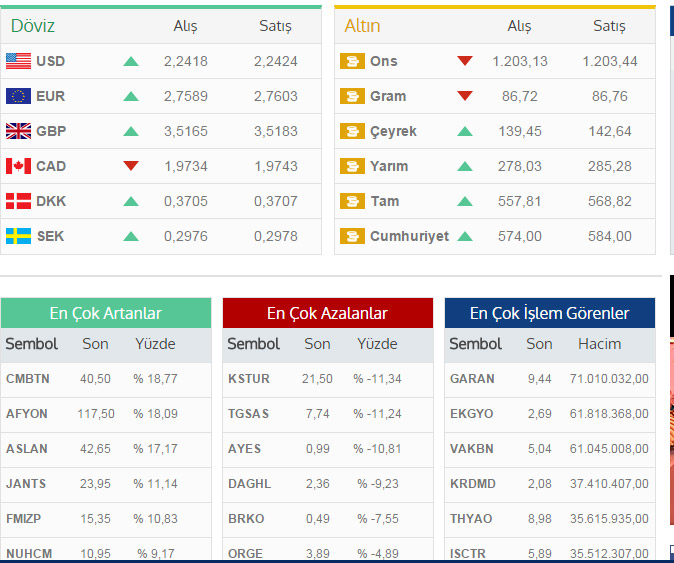
Task: Click the green up arrow for Çeyrek
Action: coord(464,131)
